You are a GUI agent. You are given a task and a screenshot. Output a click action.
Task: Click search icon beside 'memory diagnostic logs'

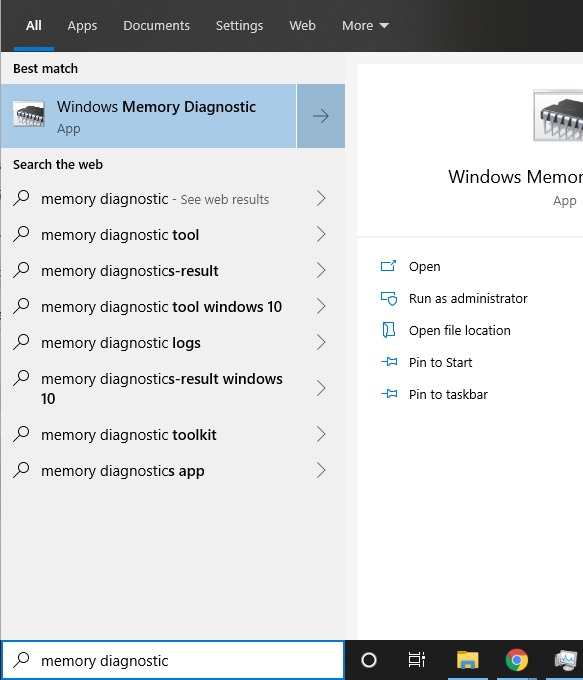point(21,342)
